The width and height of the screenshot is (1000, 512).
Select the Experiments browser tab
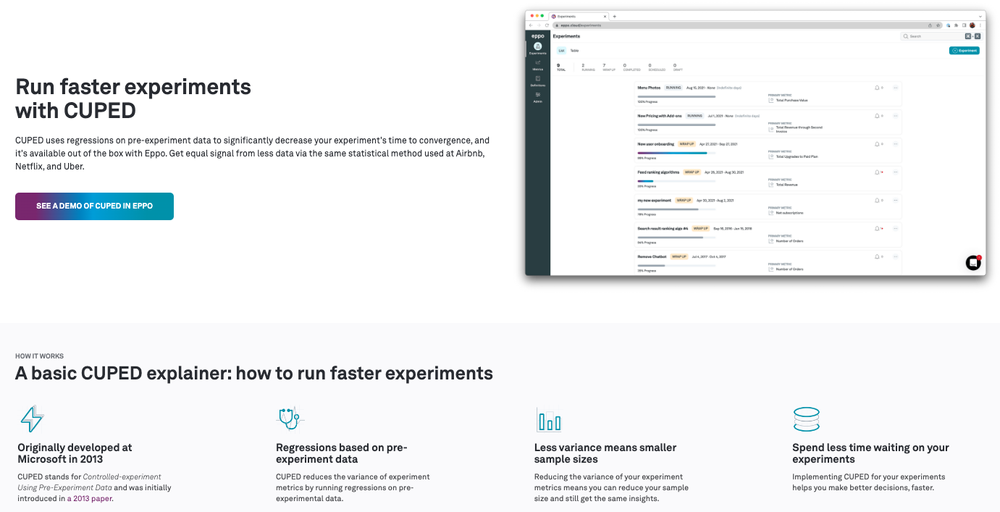(577, 16)
